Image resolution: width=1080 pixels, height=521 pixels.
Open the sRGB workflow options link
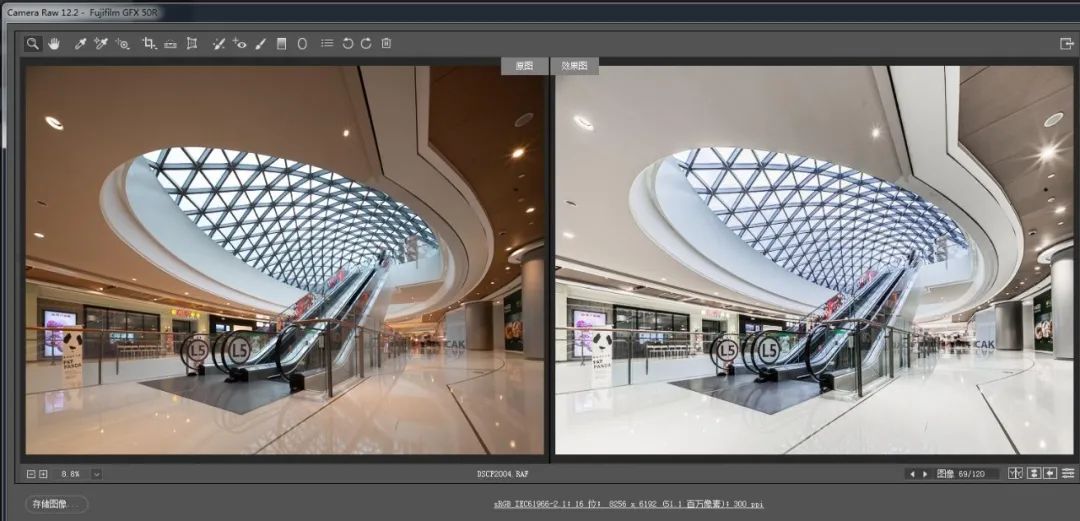click(628, 505)
